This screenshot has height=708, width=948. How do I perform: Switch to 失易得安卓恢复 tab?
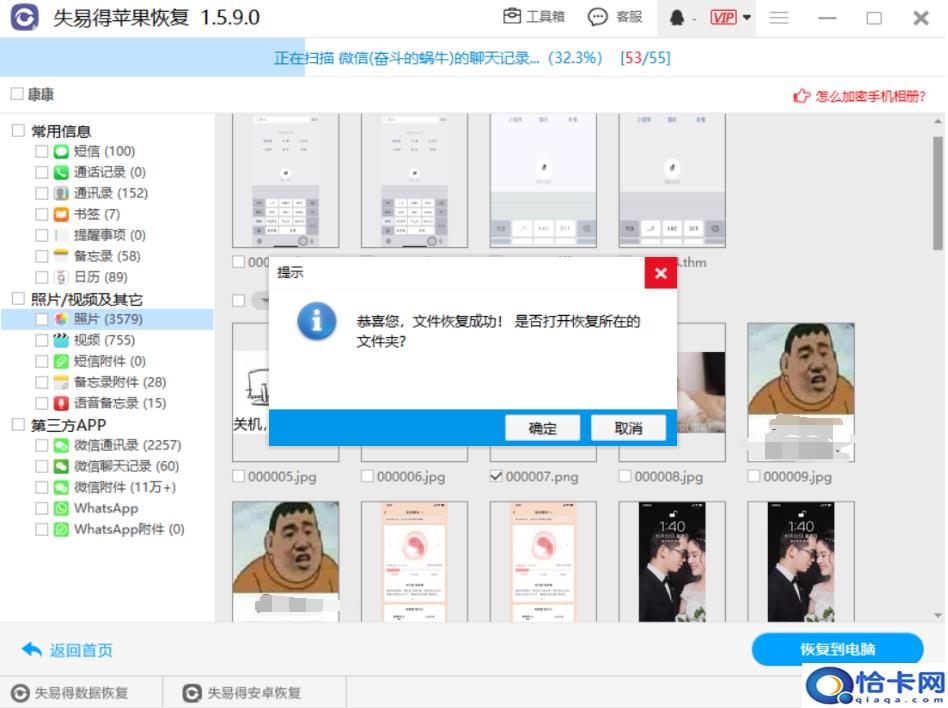[242, 692]
